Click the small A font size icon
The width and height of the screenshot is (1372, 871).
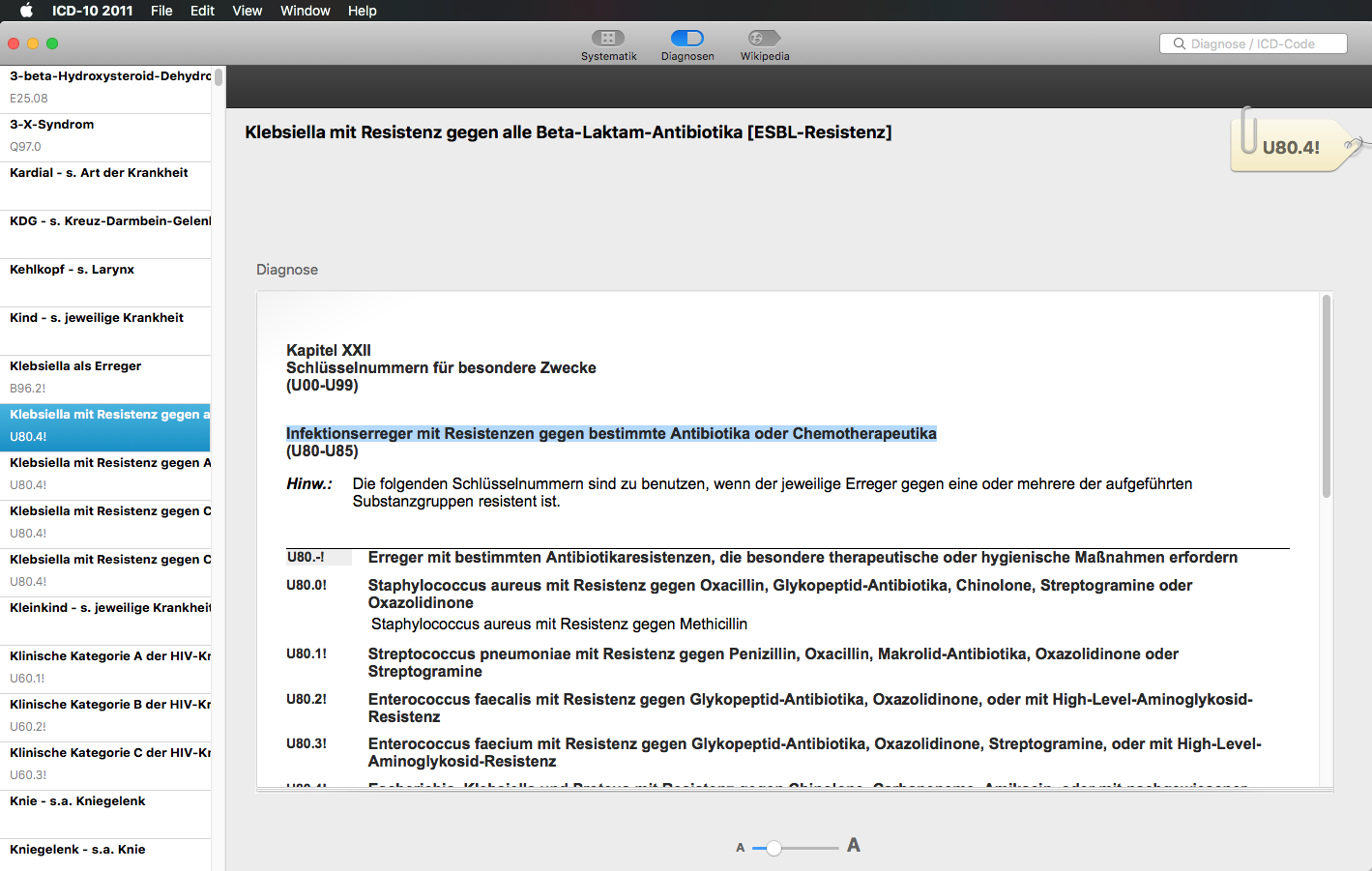741,845
